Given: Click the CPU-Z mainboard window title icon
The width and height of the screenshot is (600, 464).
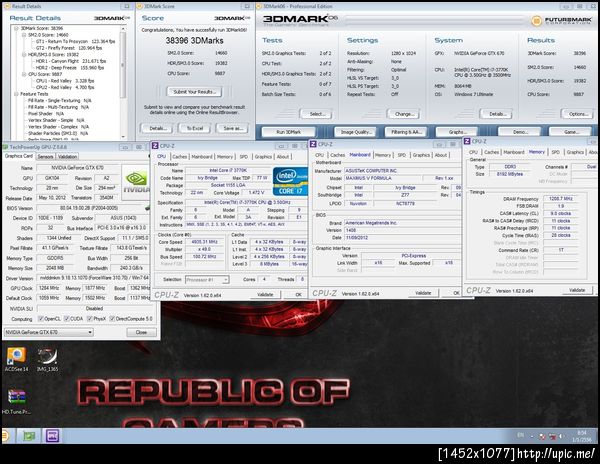Looking at the screenshot, I should [313, 144].
